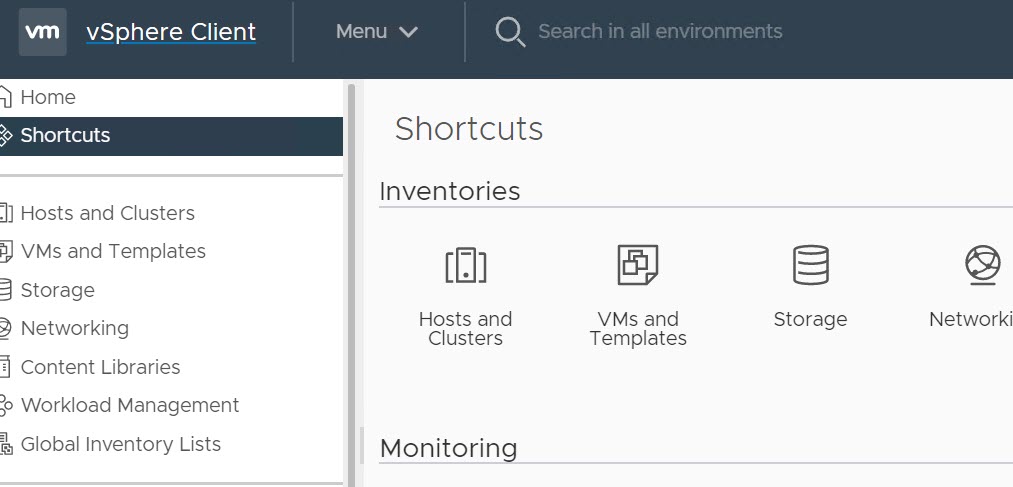Viewport: 1013px width, 487px height.
Task: Focus the Search in all environments field
Action: click(x=660, y=32)
